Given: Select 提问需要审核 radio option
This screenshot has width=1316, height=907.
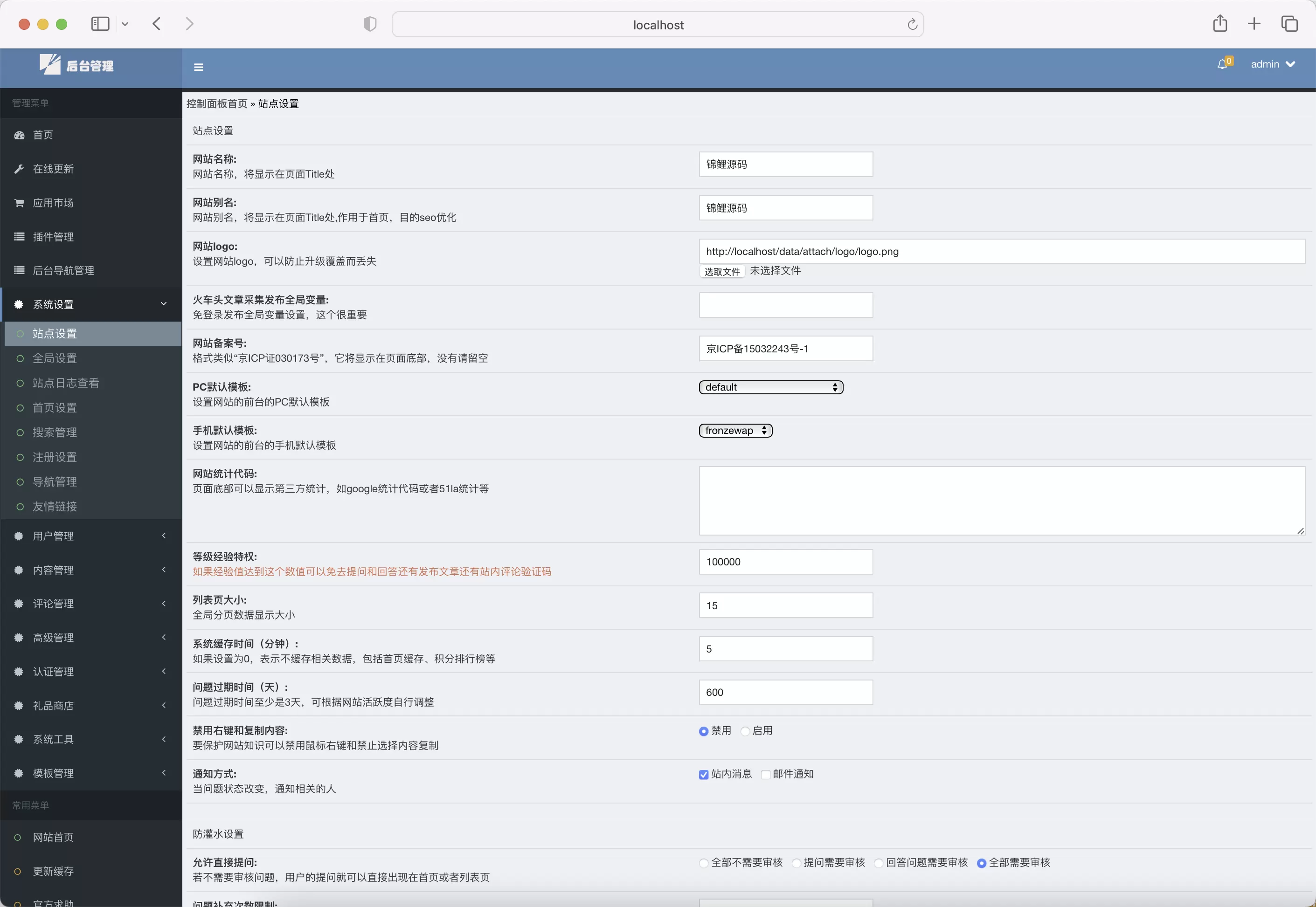Looking at the screenshot, I should [x=797, y=863].
